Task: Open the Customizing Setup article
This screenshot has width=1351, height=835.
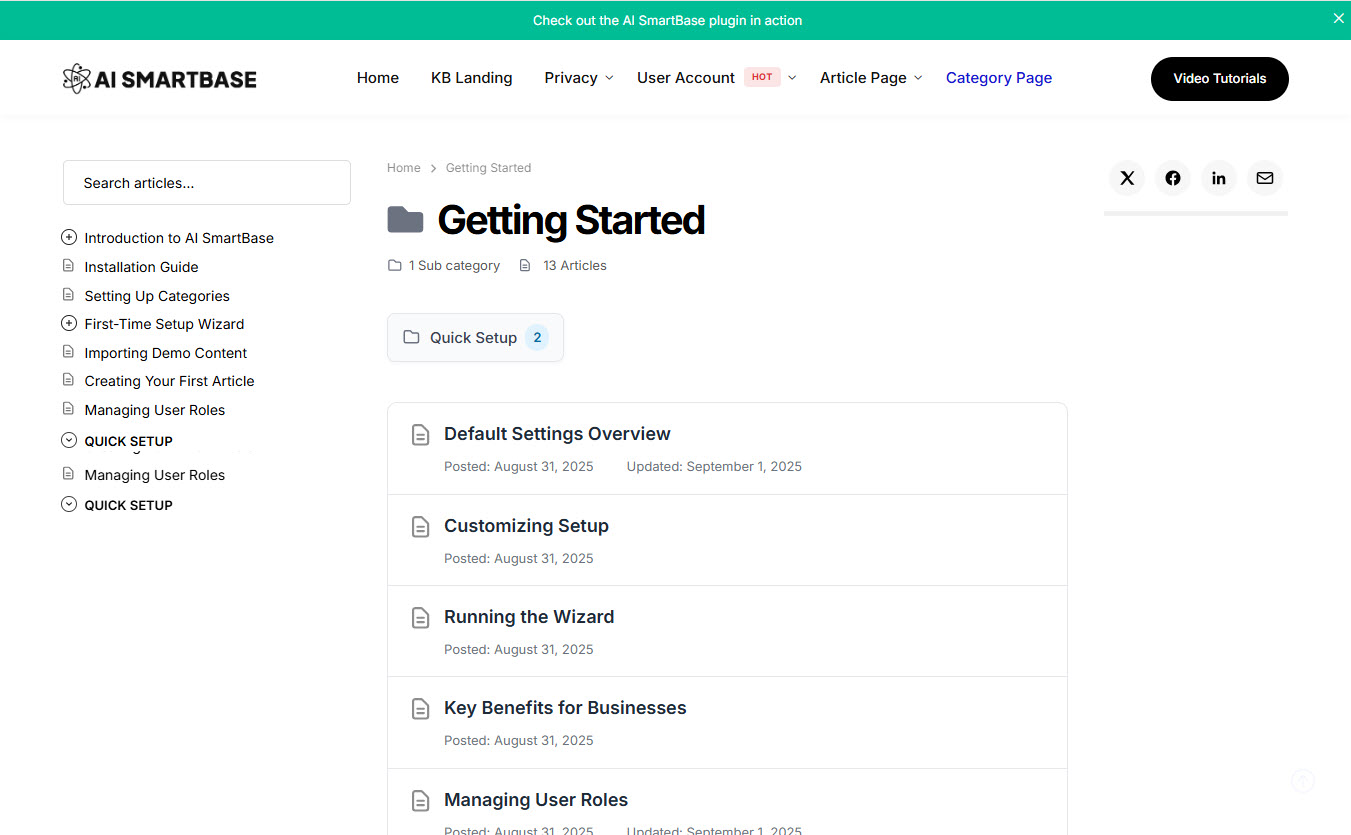Action: click(526, 526)
